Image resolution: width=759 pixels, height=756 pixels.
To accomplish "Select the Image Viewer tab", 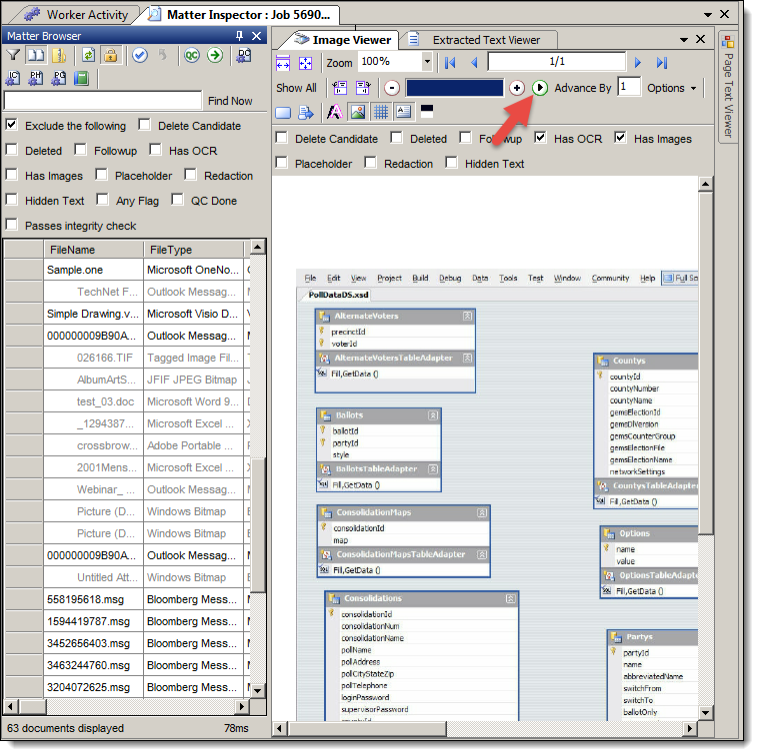I will (x=343, y=40).
